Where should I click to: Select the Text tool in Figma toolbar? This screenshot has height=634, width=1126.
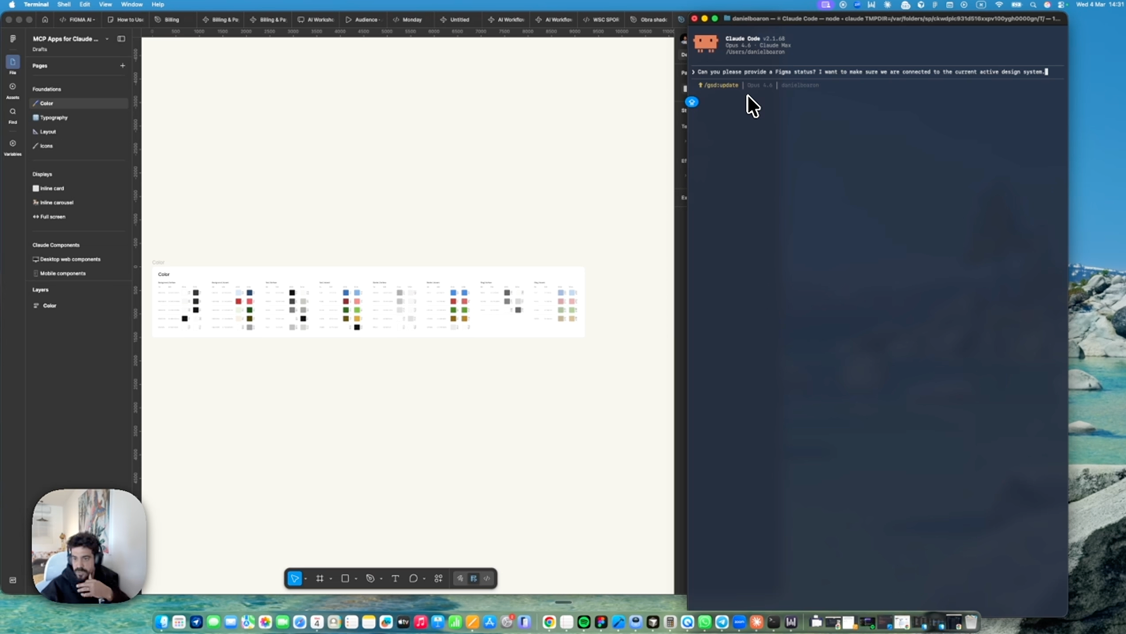[x=395, y=579]
